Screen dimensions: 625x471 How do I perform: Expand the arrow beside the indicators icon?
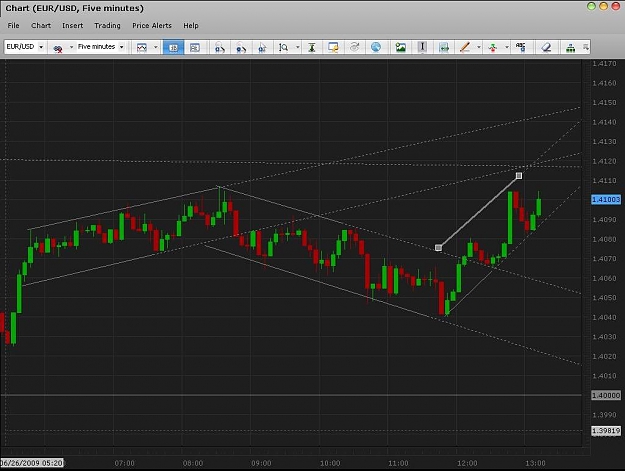[x=71, y=47]
